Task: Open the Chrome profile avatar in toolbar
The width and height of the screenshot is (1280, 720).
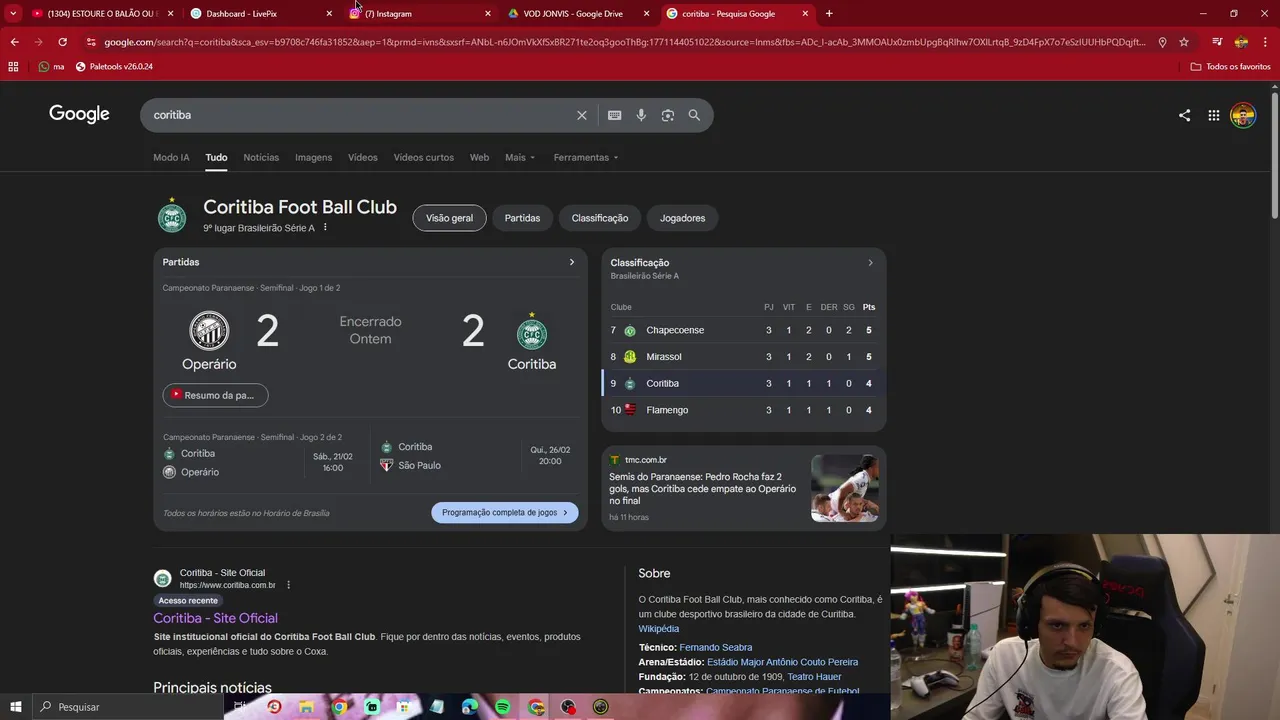Action: [1241, 42]
